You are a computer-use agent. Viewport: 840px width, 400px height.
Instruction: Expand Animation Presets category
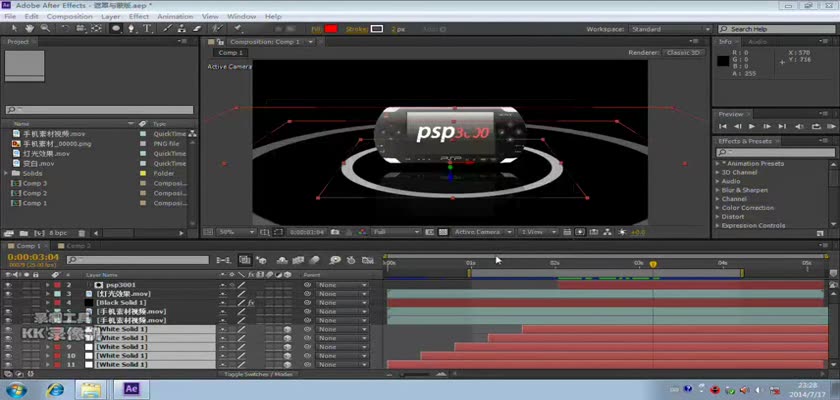(717, 163)
